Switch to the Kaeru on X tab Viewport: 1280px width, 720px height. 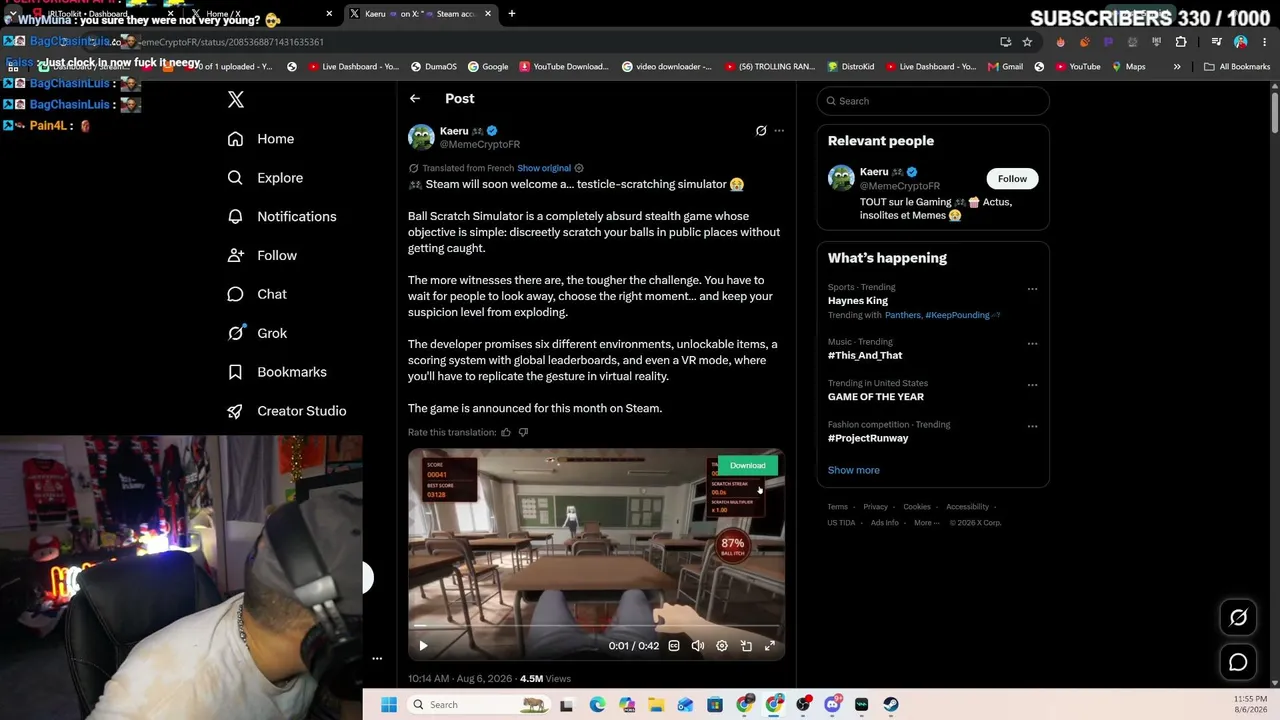pos(420,14)
